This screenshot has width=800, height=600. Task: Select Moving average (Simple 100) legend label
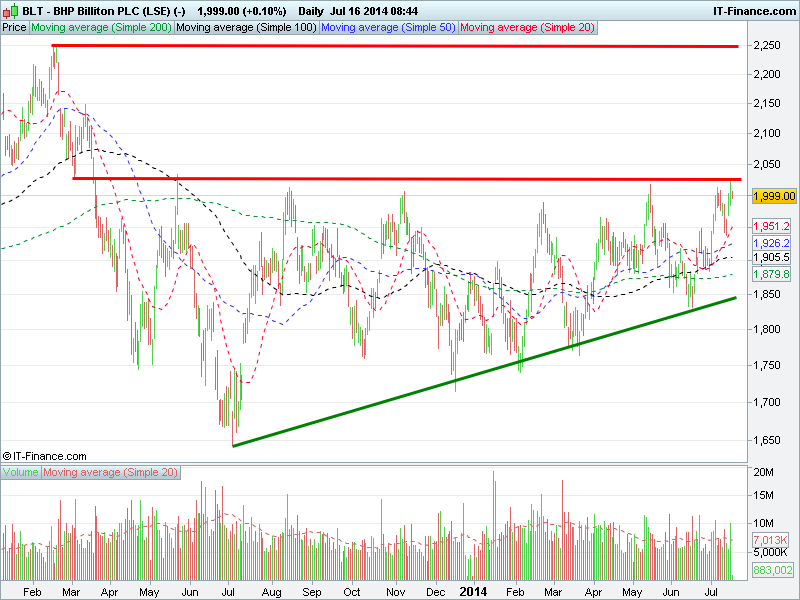point(246,28)
